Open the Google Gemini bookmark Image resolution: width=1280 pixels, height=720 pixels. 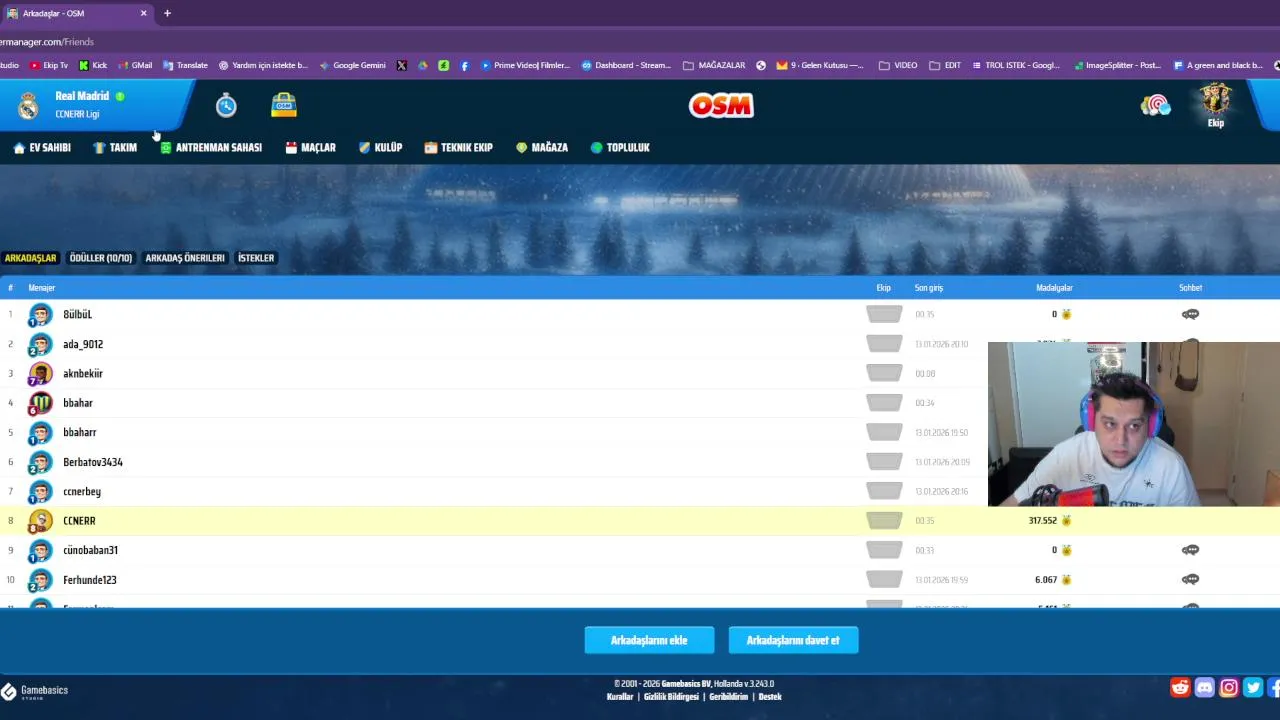352,65
